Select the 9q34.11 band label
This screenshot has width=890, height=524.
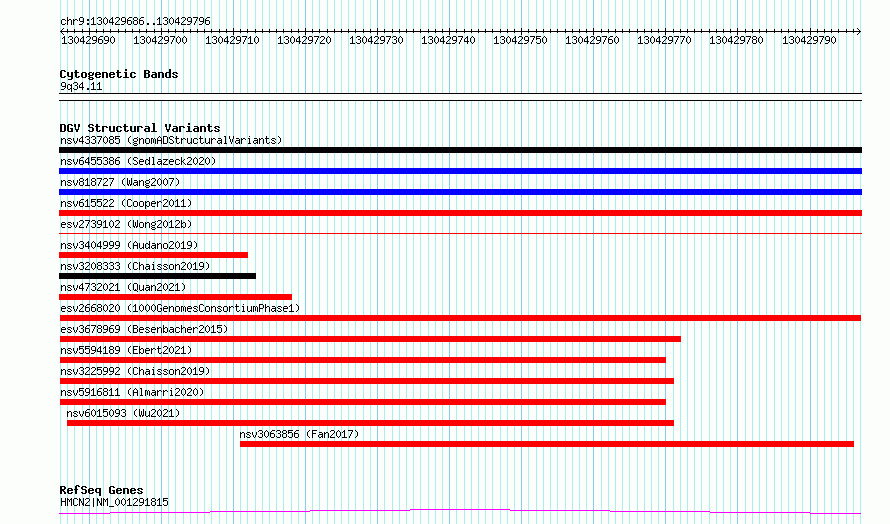[x=81, y=86]
